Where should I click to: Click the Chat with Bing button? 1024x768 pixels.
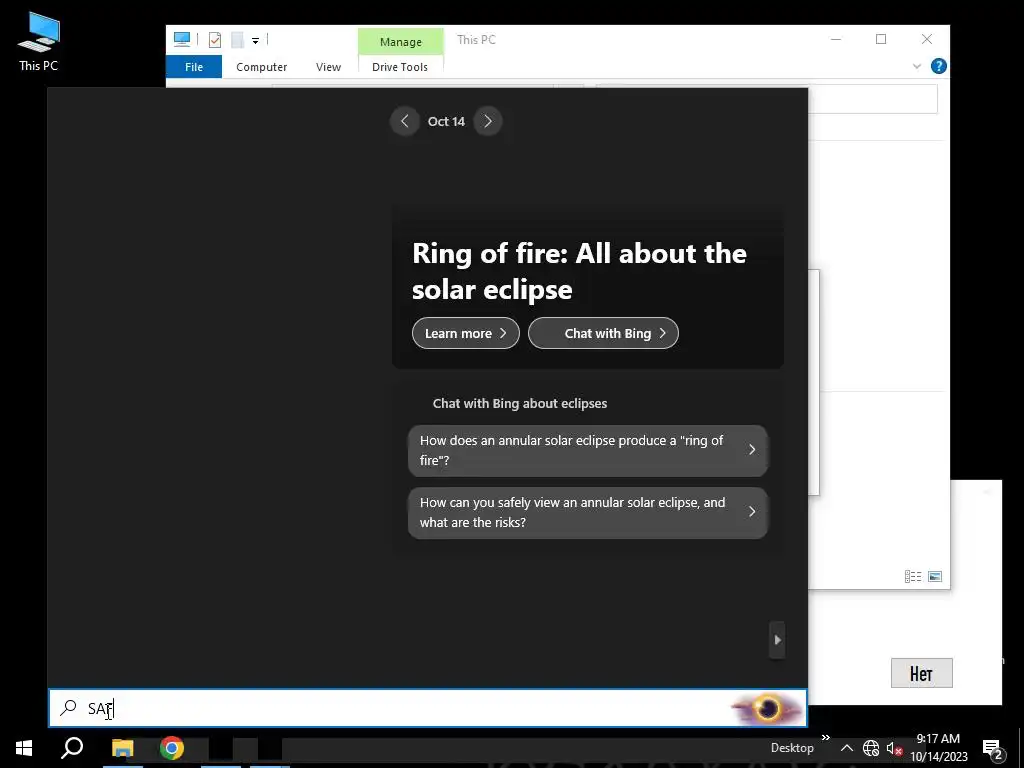click(603, 333)
